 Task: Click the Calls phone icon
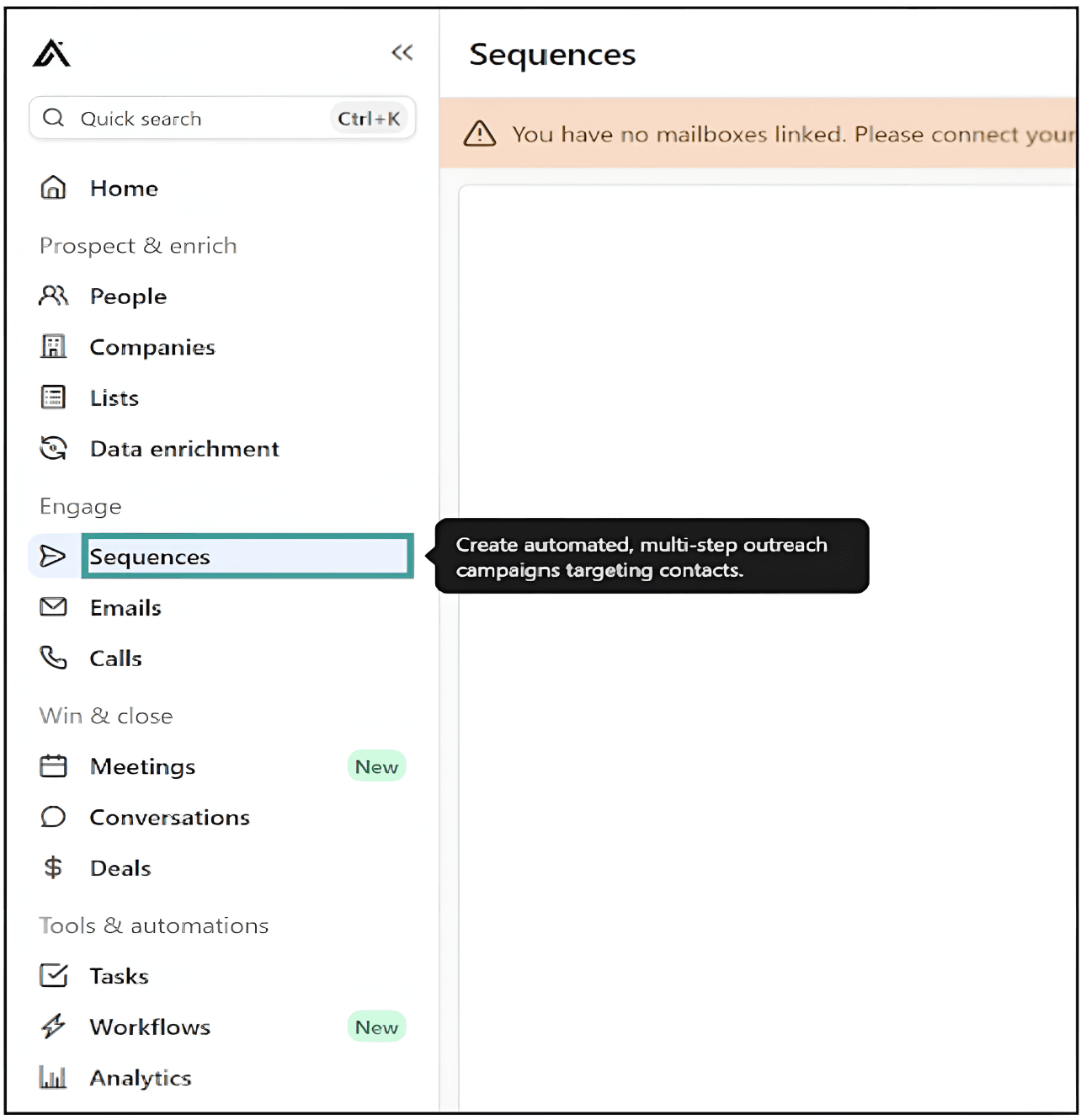click(53, 657)
